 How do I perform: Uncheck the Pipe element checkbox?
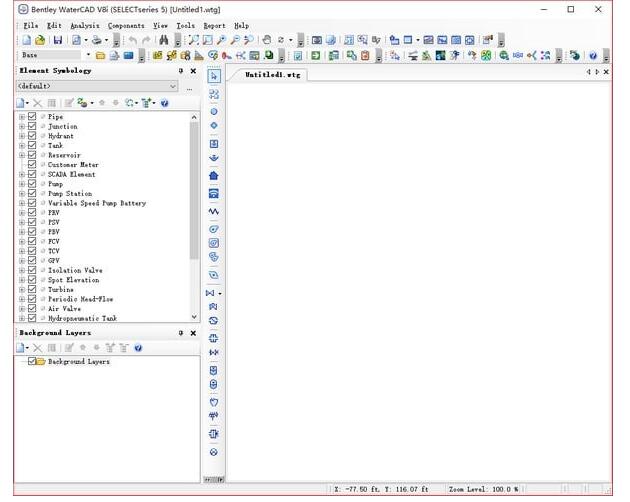[32, 117]
